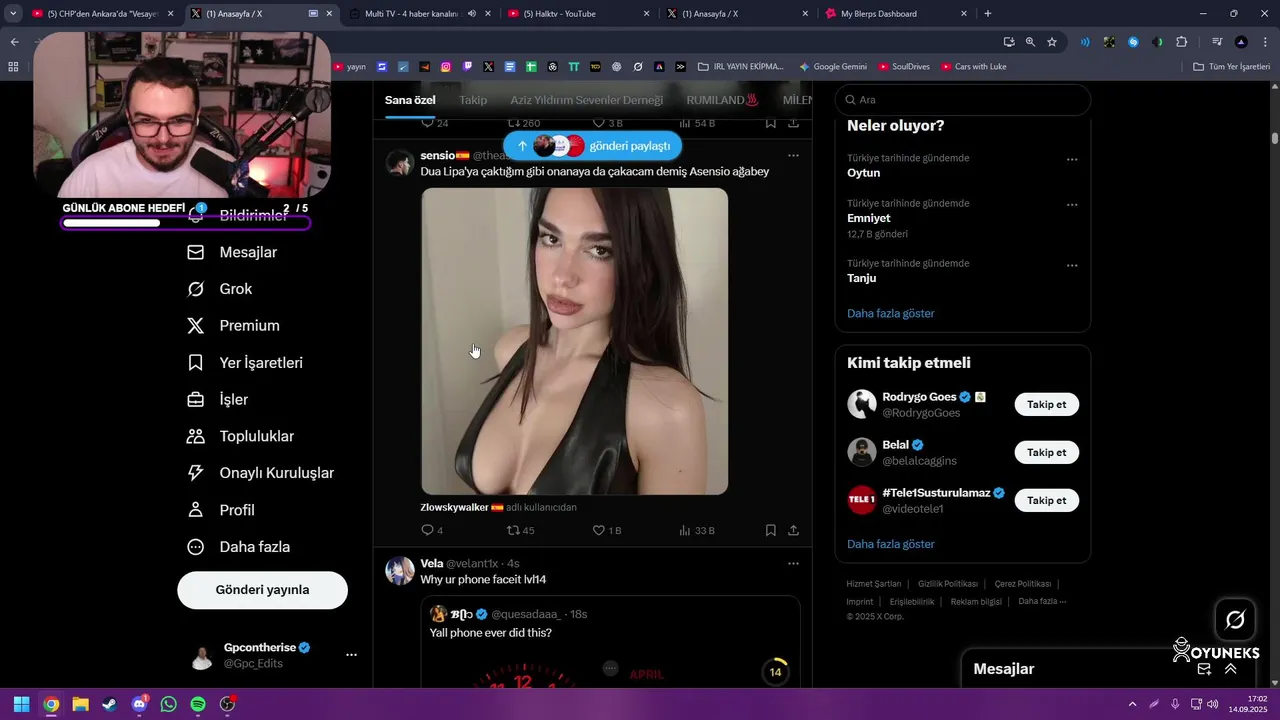The height and width of the screenshot is (720, 1280).
Task: Switch to Takip timeline tab
Action: 473,100
